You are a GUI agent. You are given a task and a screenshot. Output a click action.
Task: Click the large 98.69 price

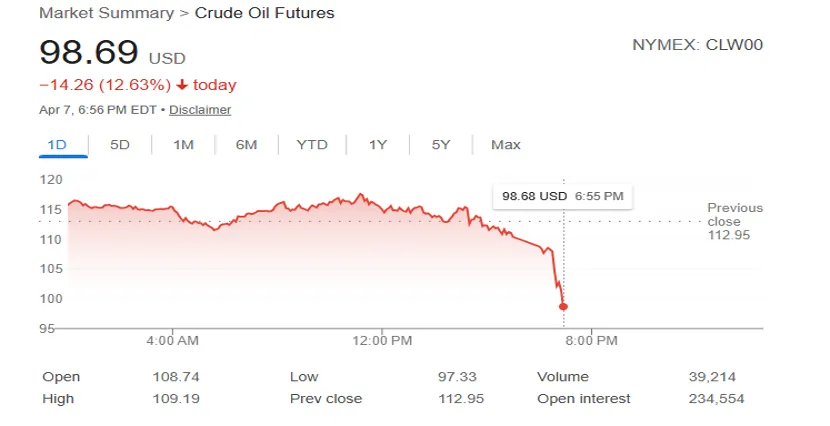pos(87,53)
